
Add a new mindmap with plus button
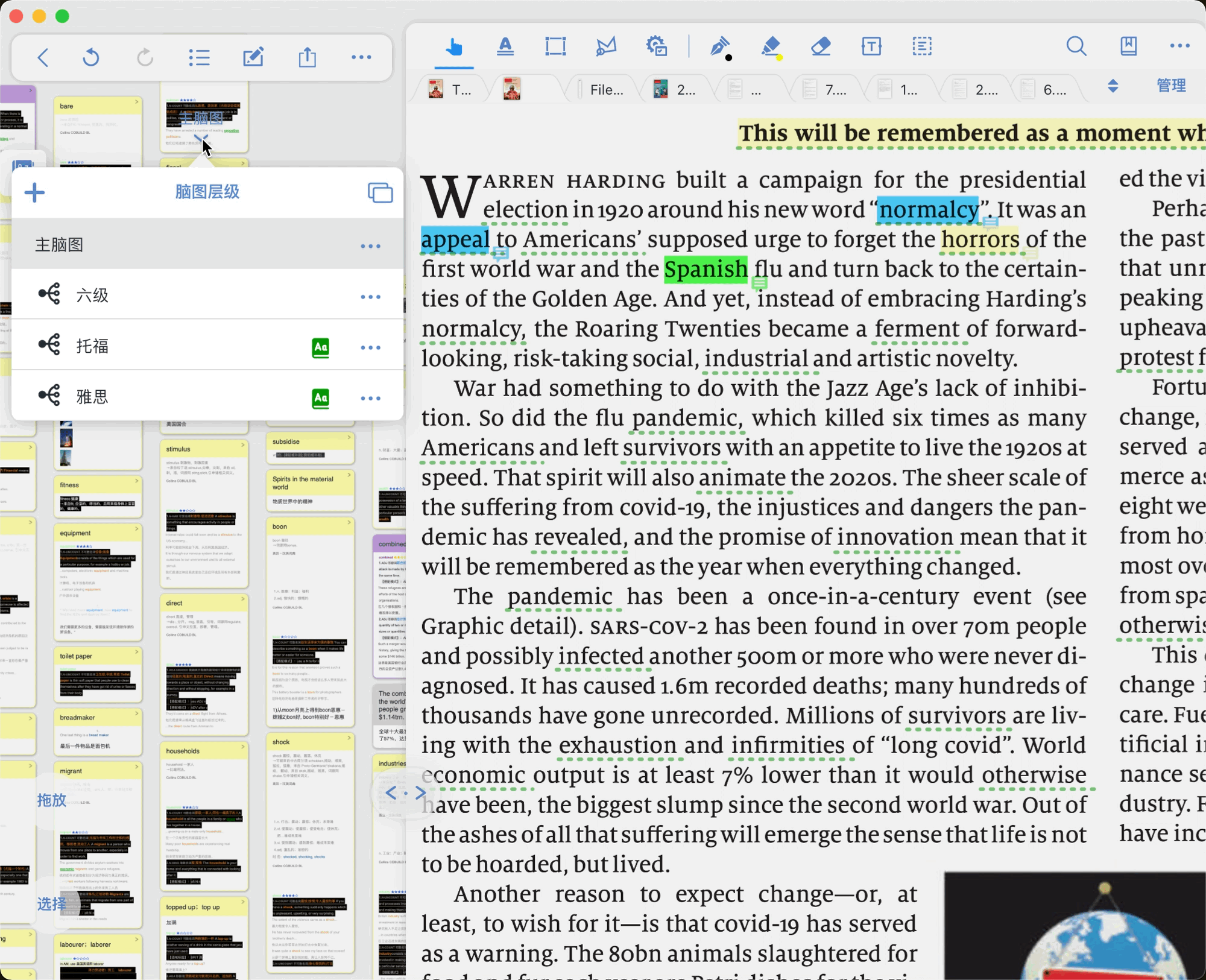point(34,193)
